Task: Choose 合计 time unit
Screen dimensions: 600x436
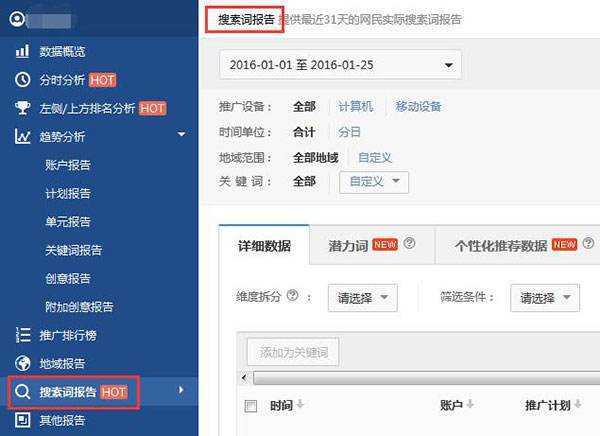Action: click(x=304, y=132)
